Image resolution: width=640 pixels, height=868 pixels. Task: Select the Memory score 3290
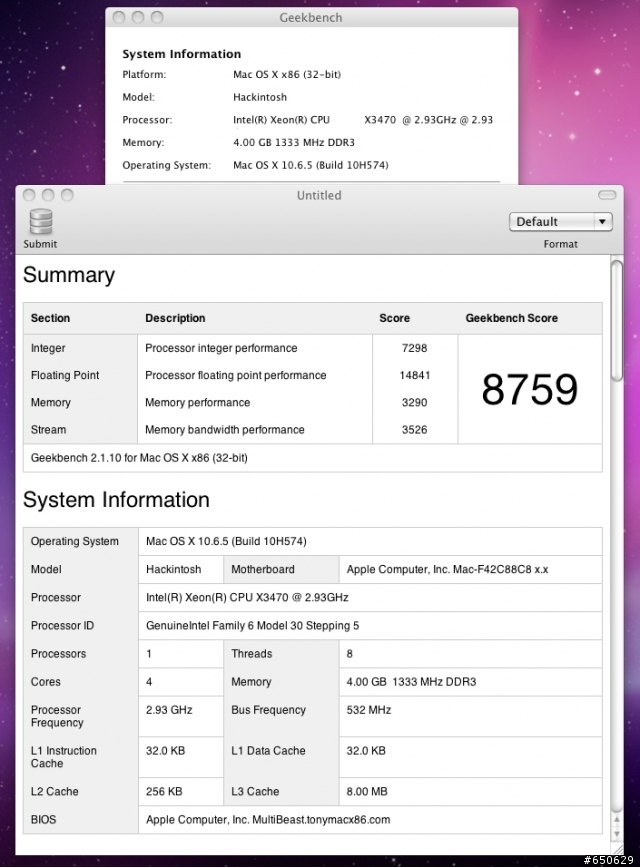click(415, 402)
